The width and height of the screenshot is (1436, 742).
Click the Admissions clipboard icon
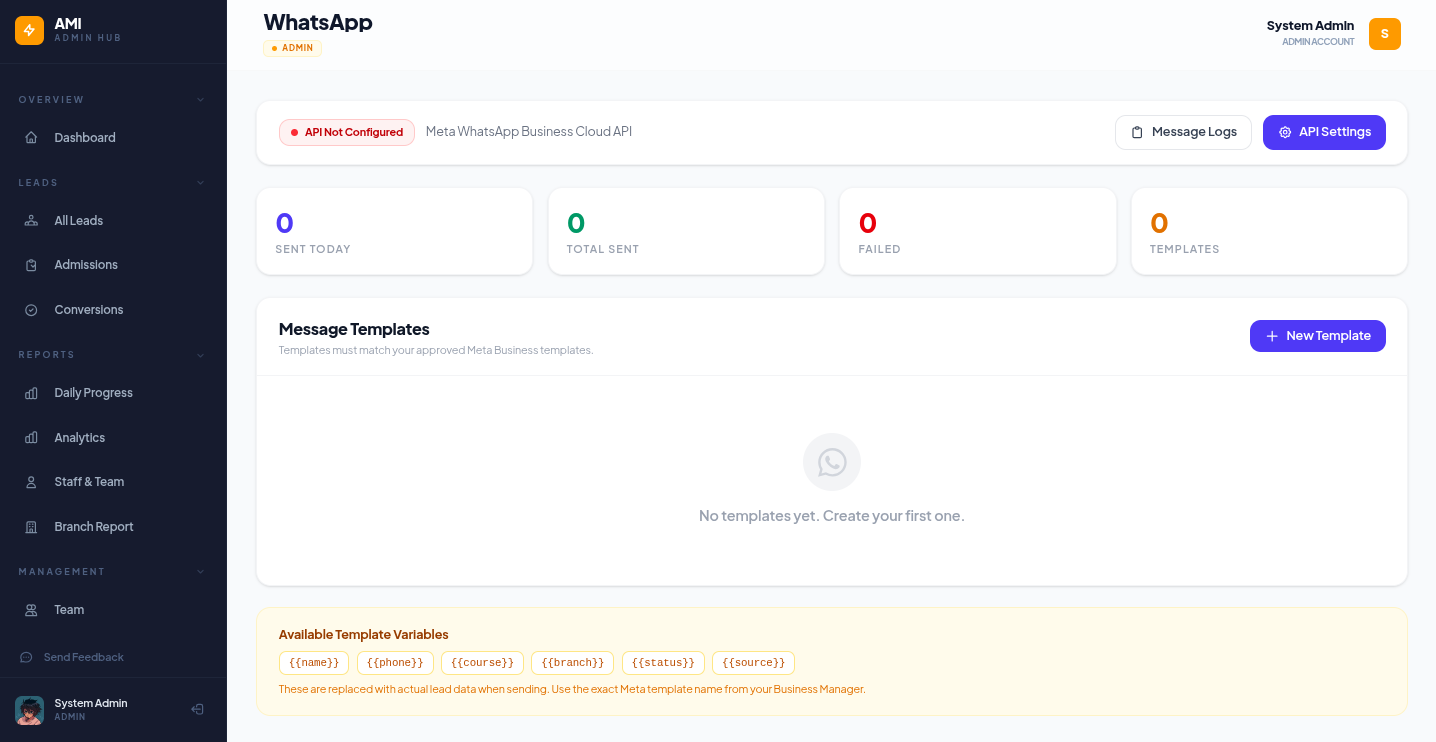coord(31,265)
